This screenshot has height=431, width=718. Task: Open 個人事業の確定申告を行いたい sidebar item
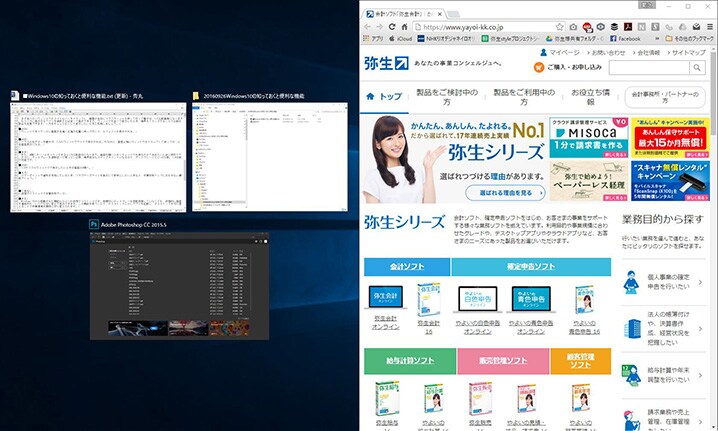(663, 282)
